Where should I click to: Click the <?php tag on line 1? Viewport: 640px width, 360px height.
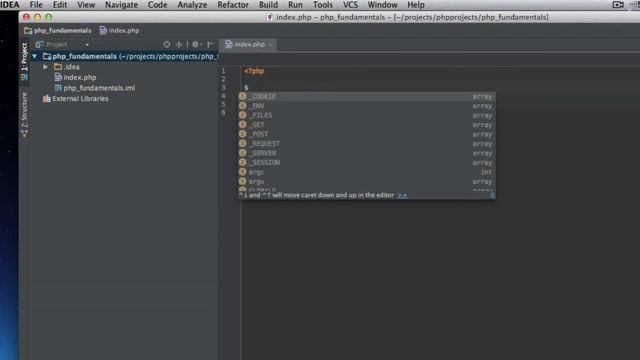click(x=254, y=71)
